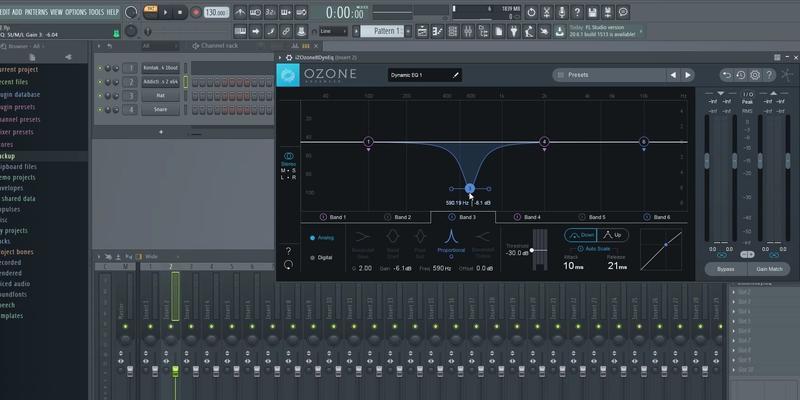This screenshot has width=800, height=400.
Task: Open the ADD menu
Action: (x=17, y=12)
